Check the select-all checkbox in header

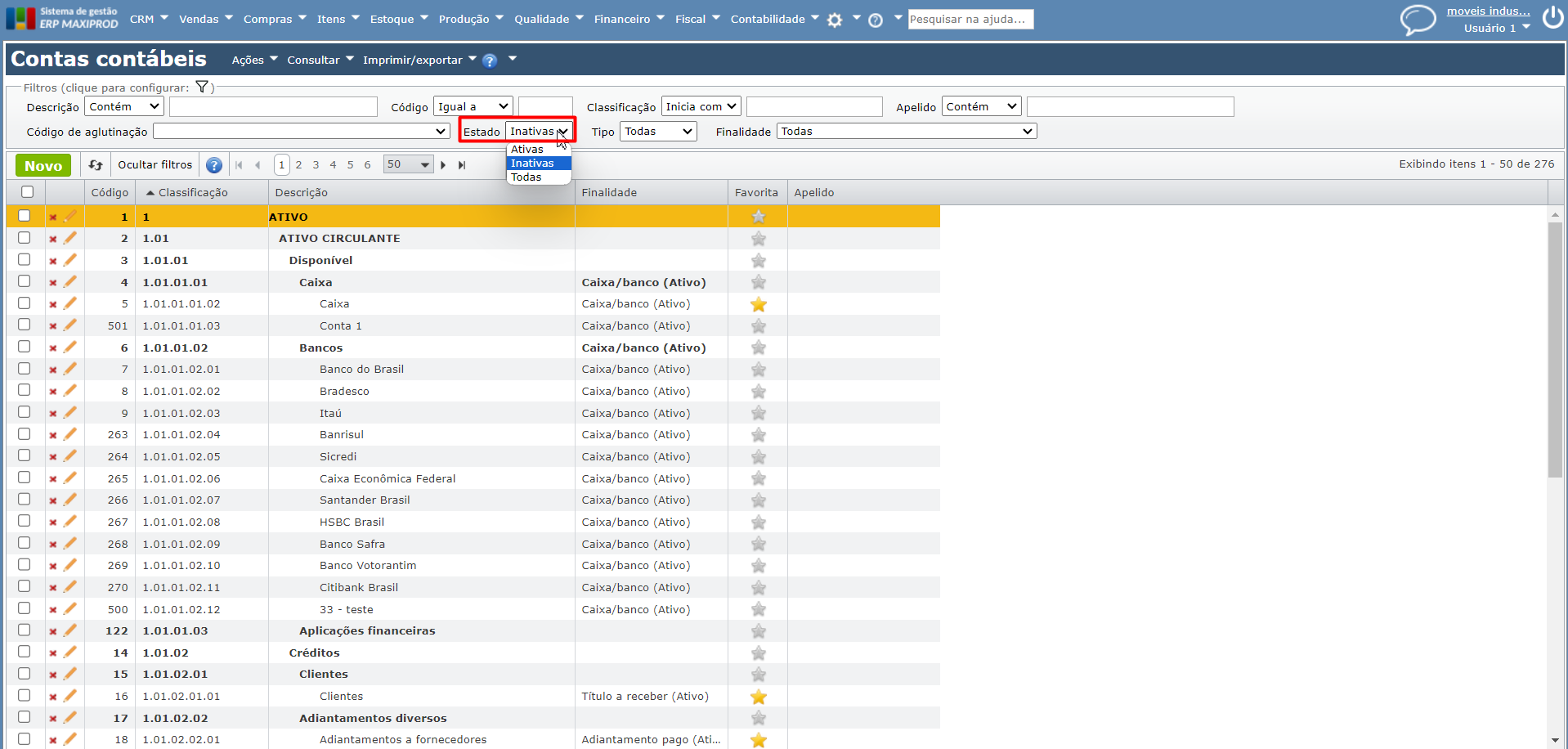pos(27,192)
